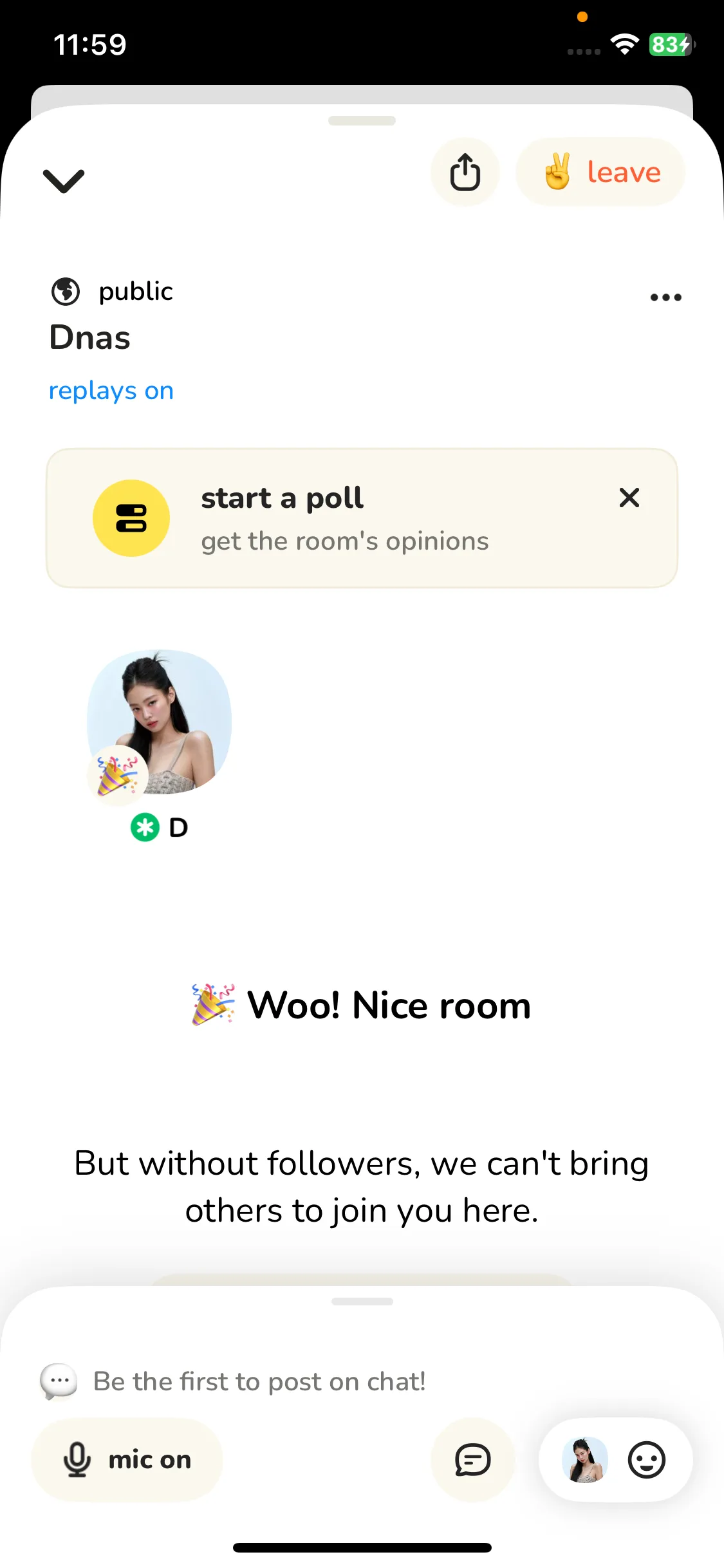The width and height of the screenshot is (724, 1568).
Task: Collapse the room with the down chevron
Action: 64,181
